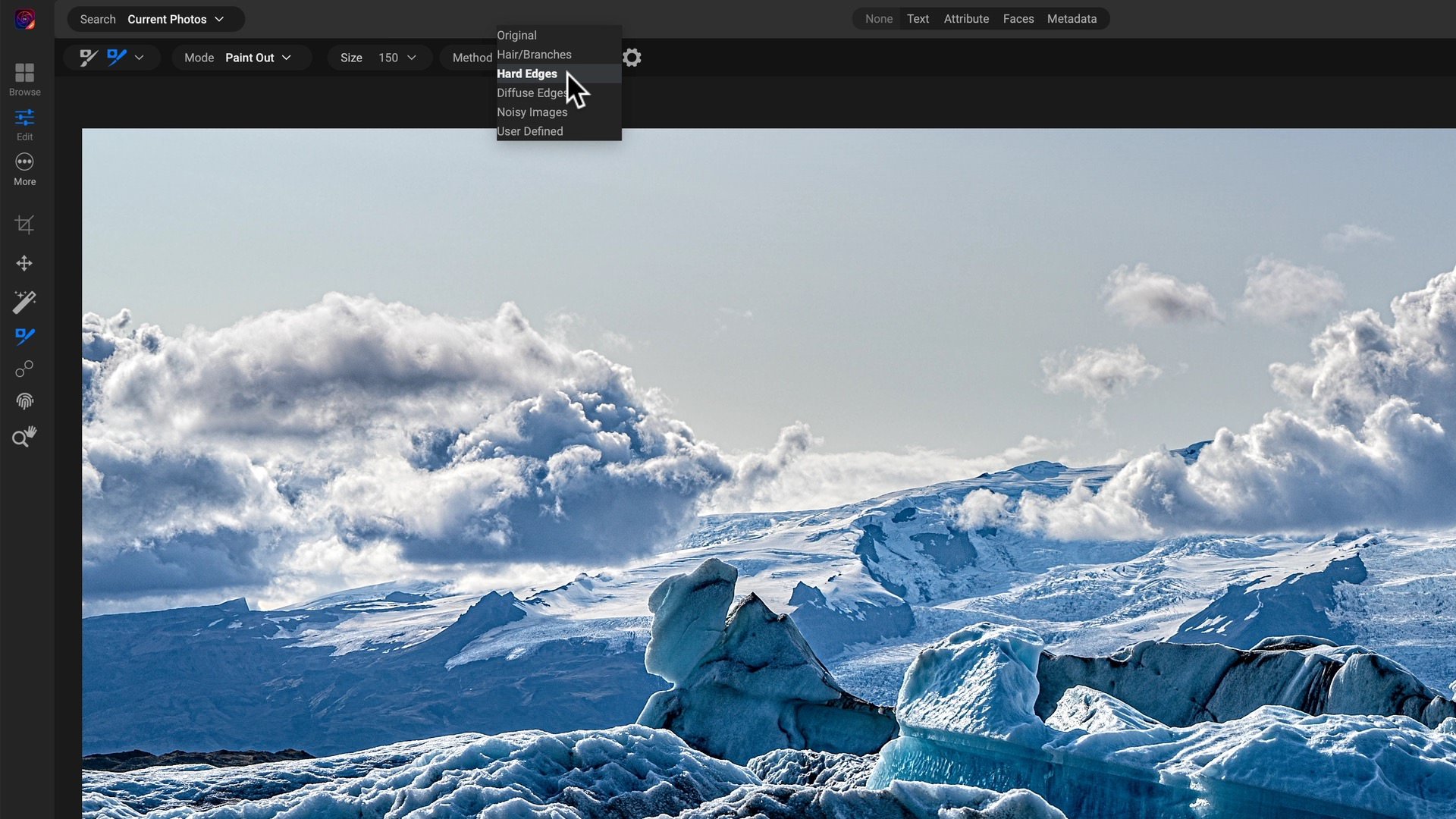Select the Crop tool
The width and height of the screenshot is (1456, 819).
(x=24, y=224)
